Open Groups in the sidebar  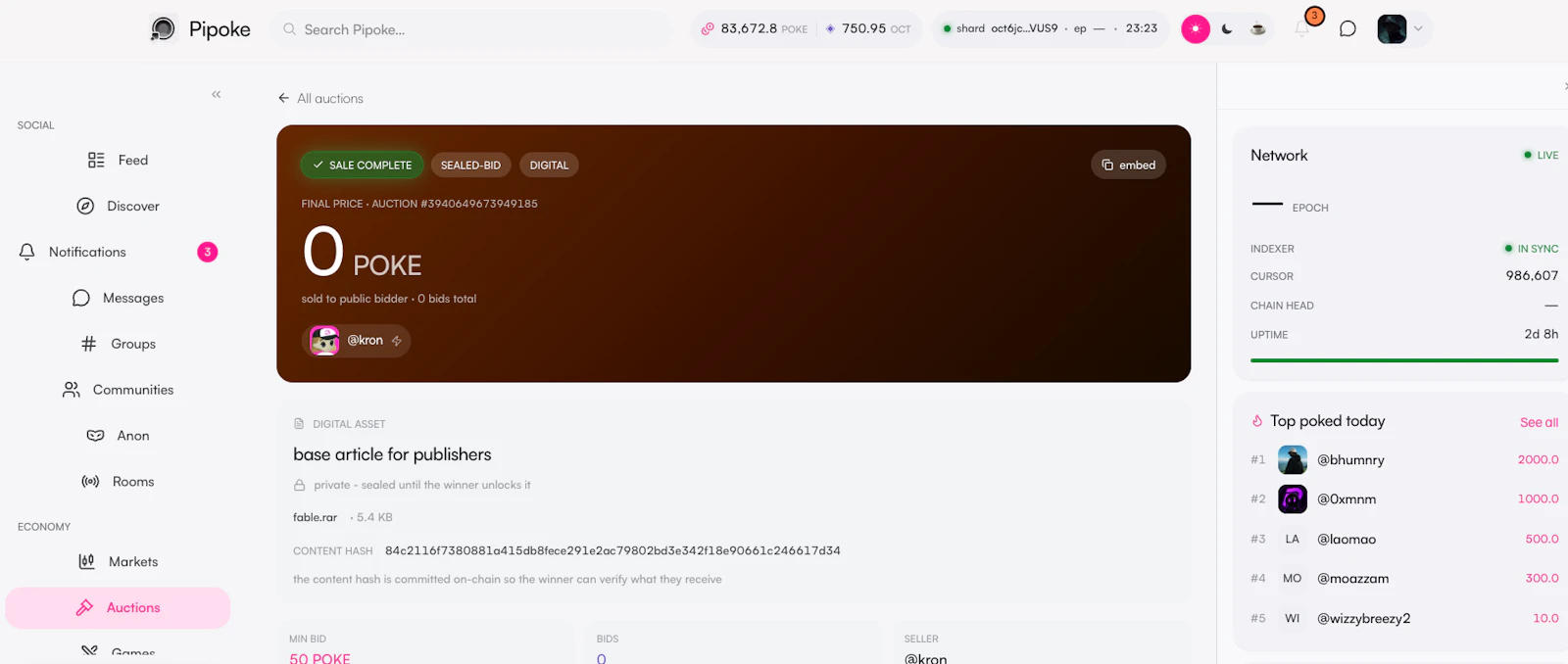[118, 345]
